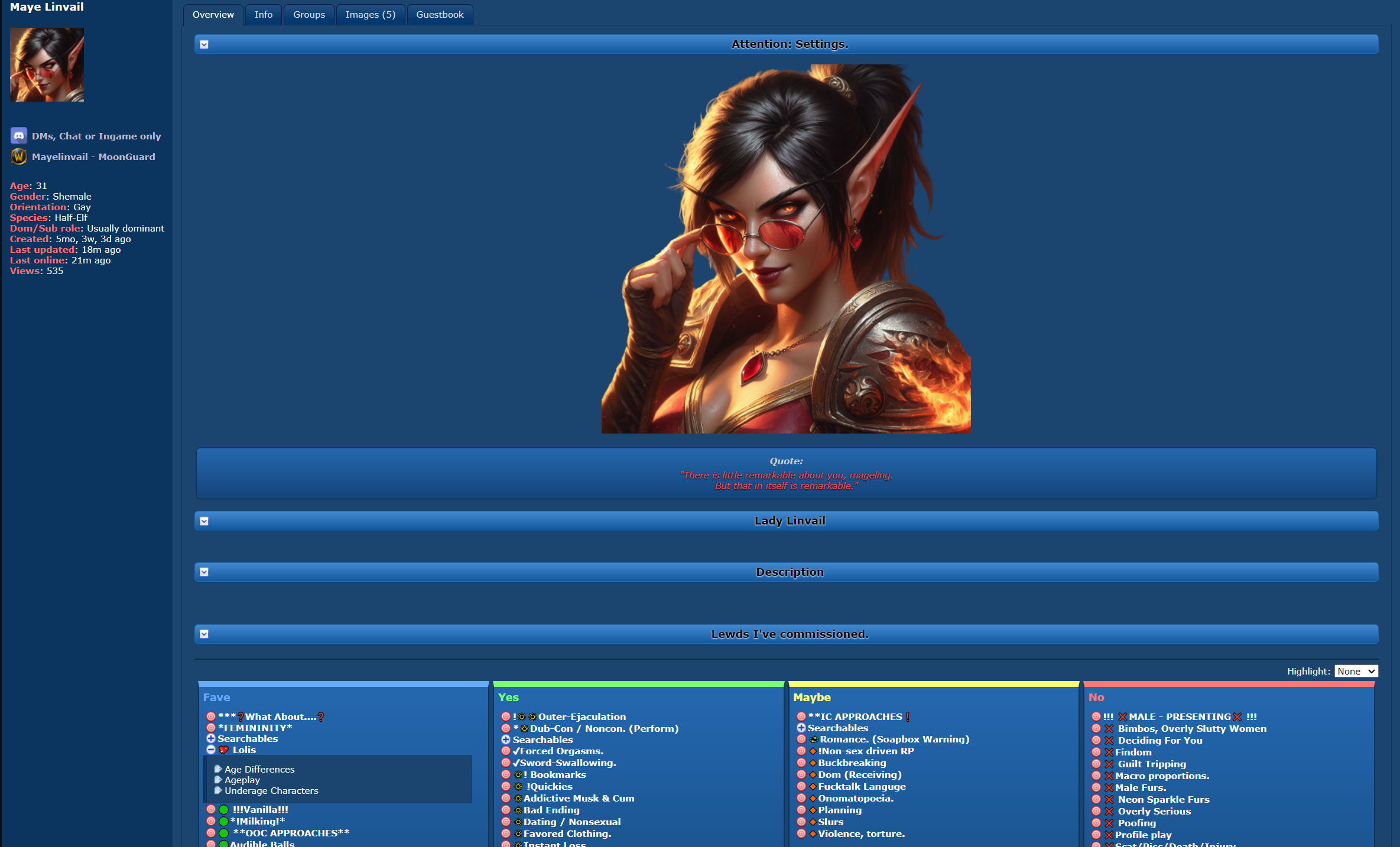Click the Yes column heading

(x=508, y=698)
